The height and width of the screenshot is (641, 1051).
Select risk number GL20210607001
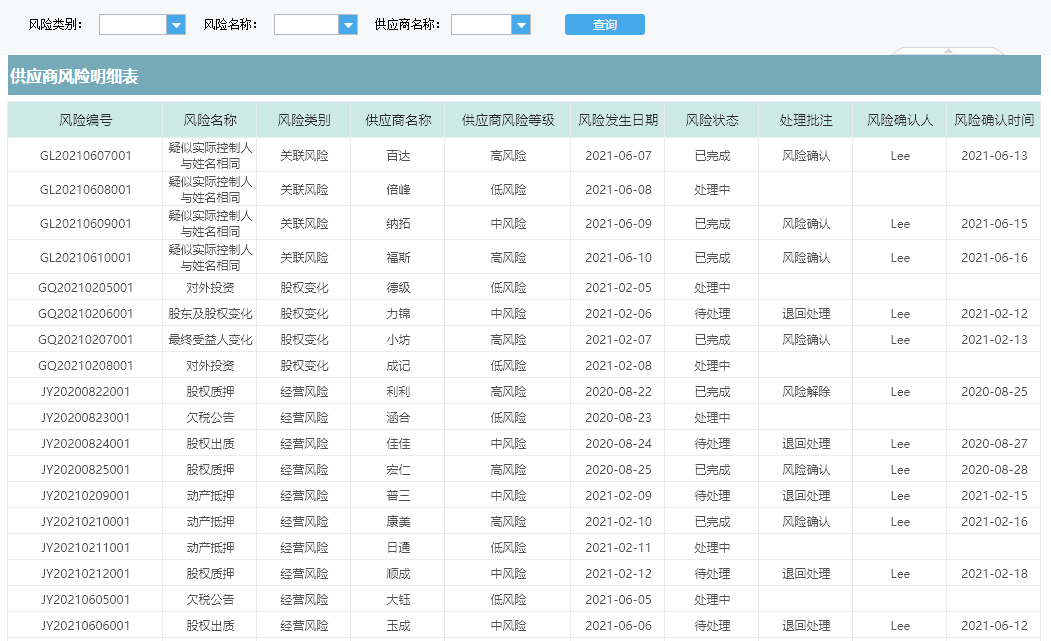(x=85, y=156)
